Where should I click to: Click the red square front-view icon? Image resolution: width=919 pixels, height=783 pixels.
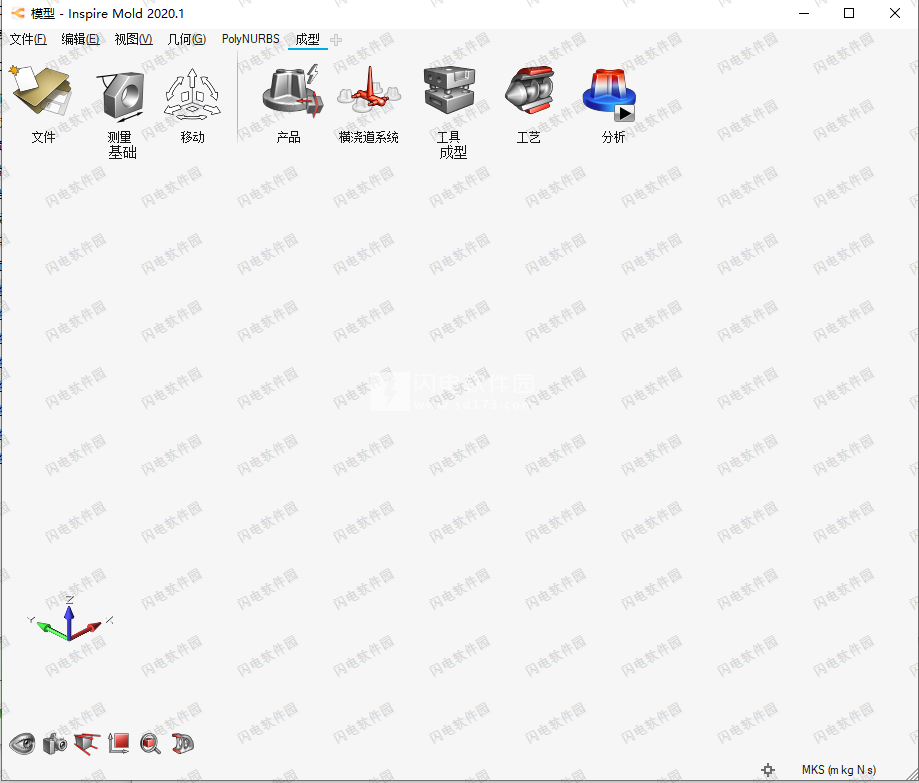tap(119, 744)
